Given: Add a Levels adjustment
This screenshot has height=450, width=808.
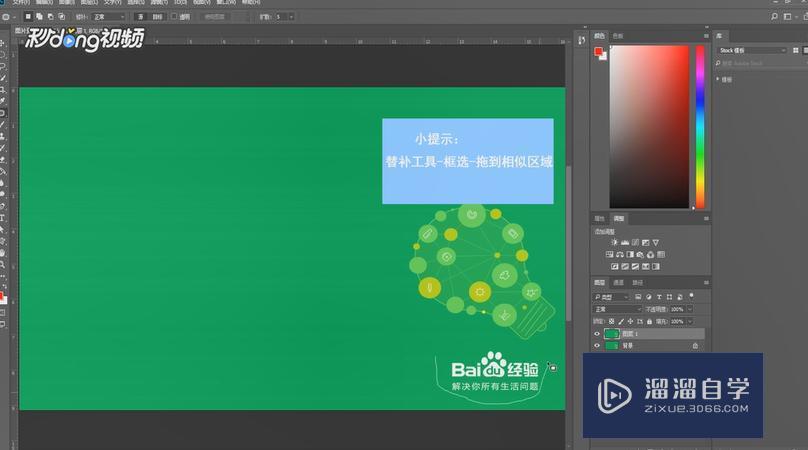Looking at the screenshot, I should point(625,242).
